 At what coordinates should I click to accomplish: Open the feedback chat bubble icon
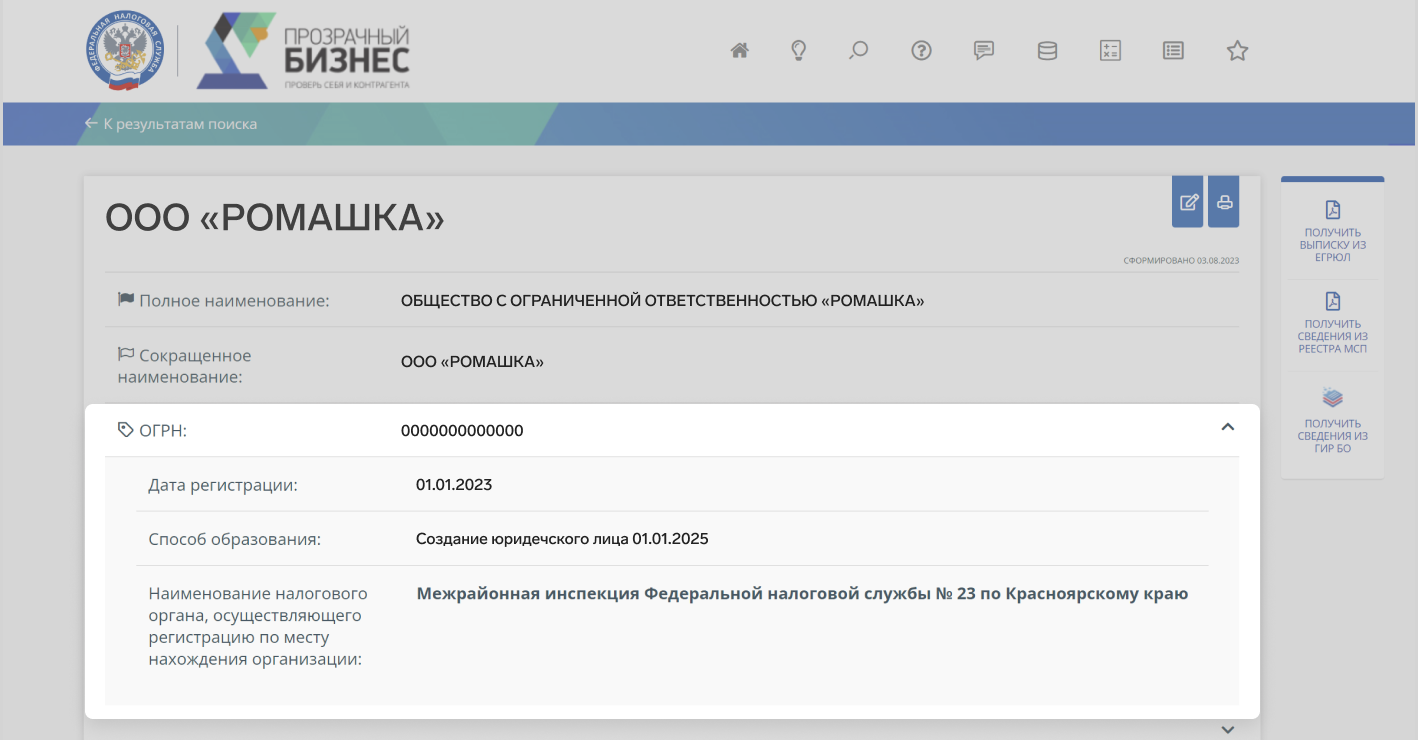pos(984,51)
